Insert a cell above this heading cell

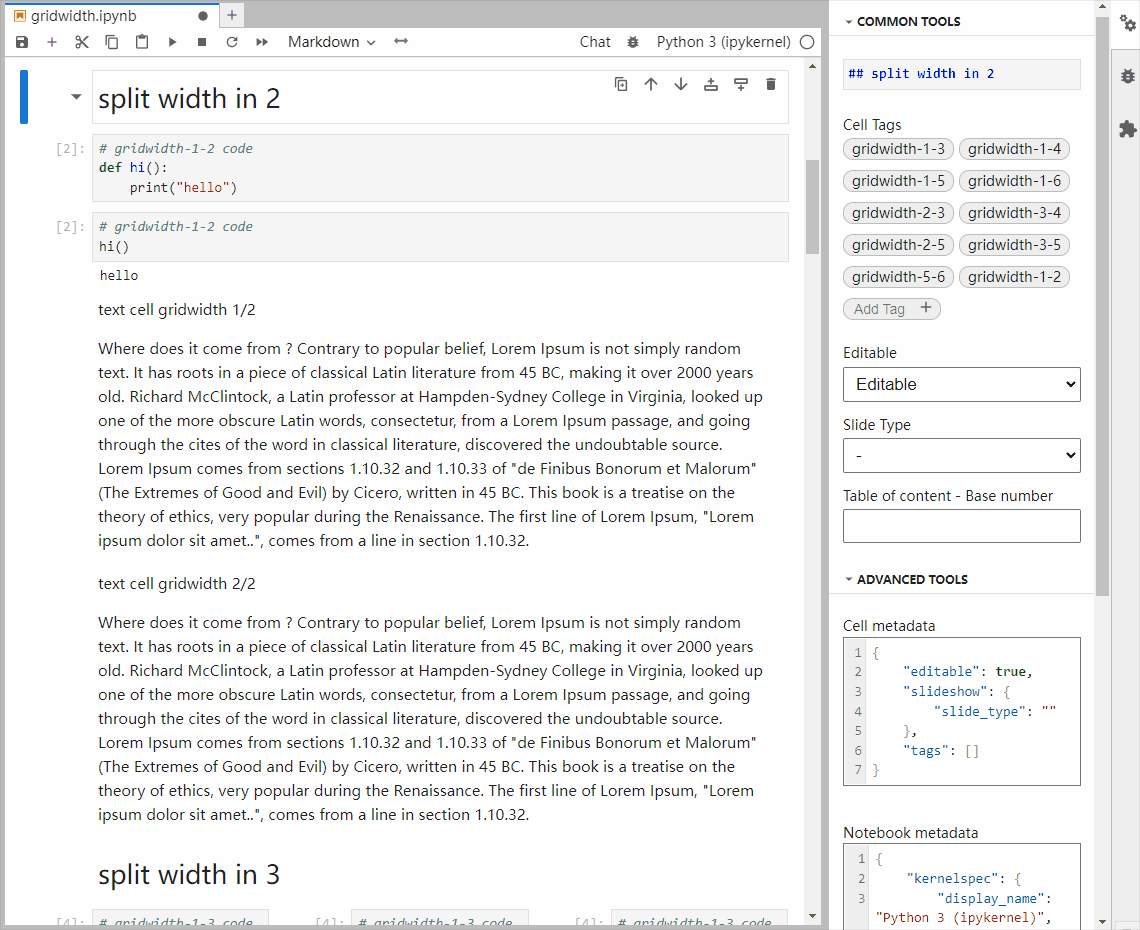(711, 84)
